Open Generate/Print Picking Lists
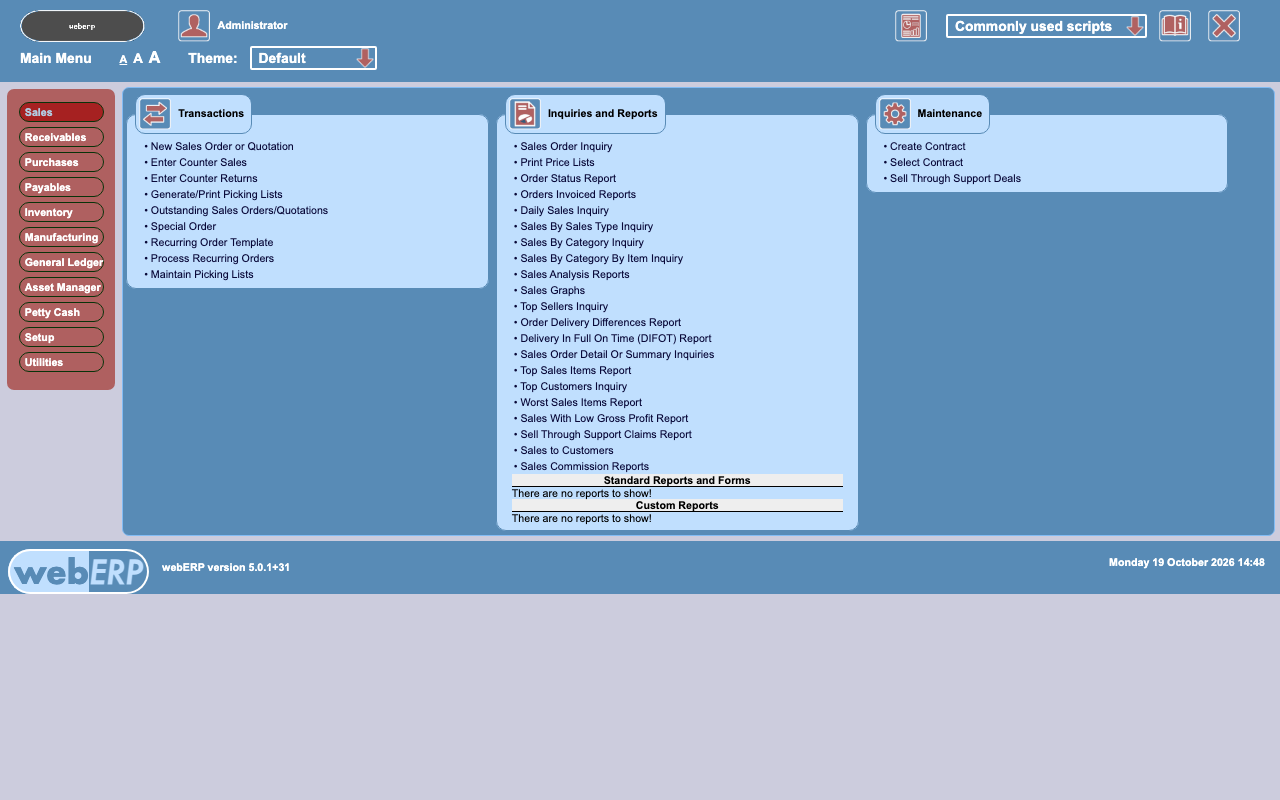This screenshot has width=1280, height=800. point(217,194)
